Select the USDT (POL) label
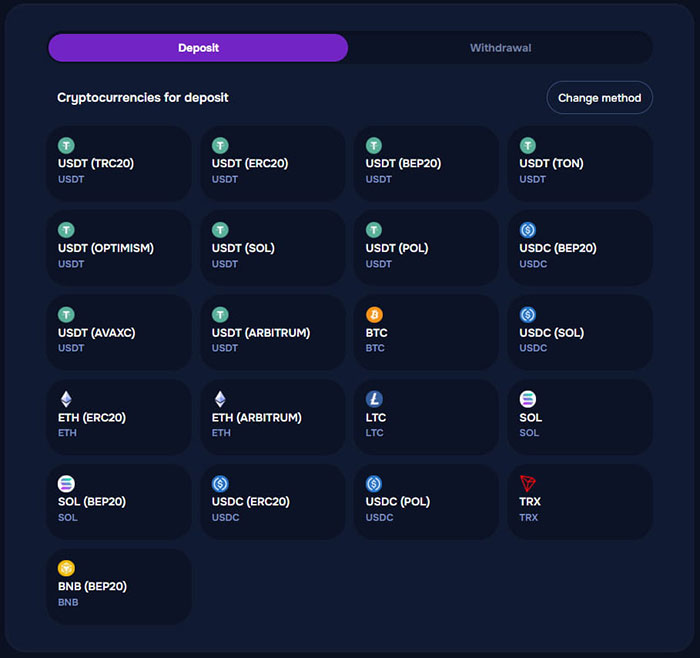 pyautogui.click(x=397, y=248)
